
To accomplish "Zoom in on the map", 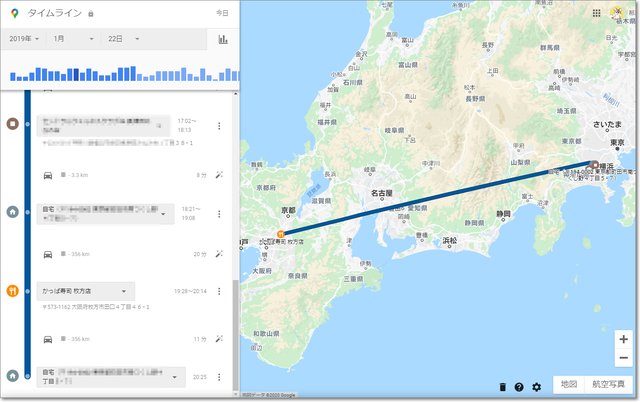I will (623, 339).
